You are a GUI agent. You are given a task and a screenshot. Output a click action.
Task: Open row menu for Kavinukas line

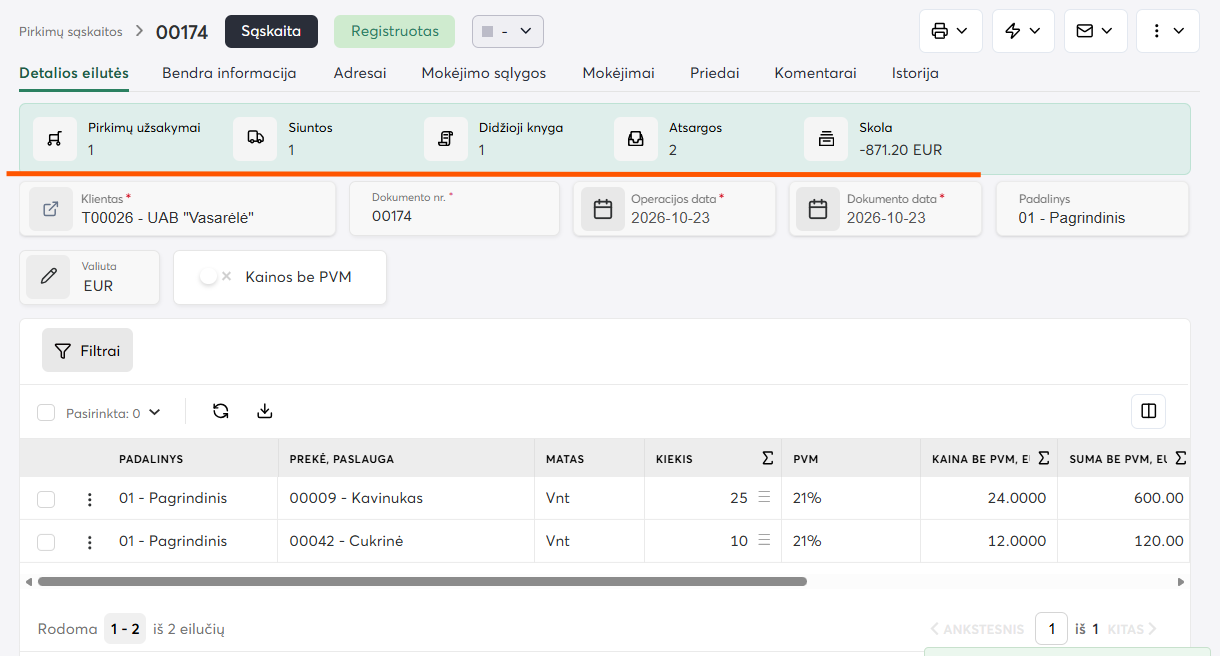(x=90, y=499)
